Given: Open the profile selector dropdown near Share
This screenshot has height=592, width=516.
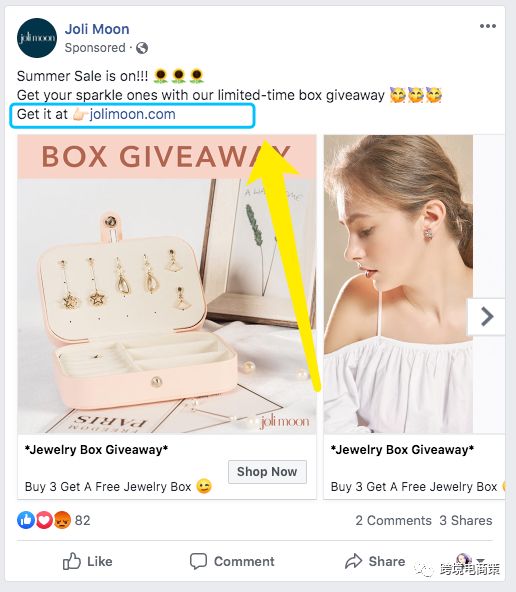Looking at the screenshot, I should [470, 561].
